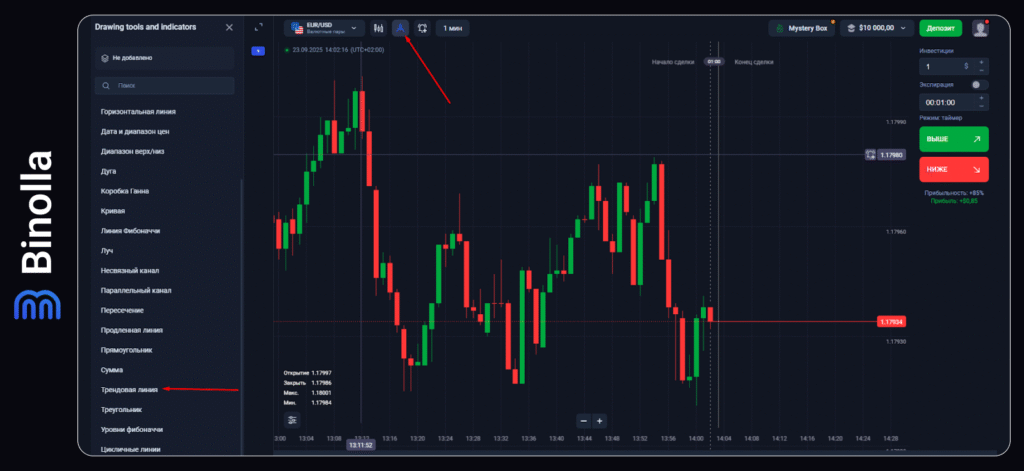Open the Mystery Box
Viewport: 1024px width, 471px height.
click(801, 28)
